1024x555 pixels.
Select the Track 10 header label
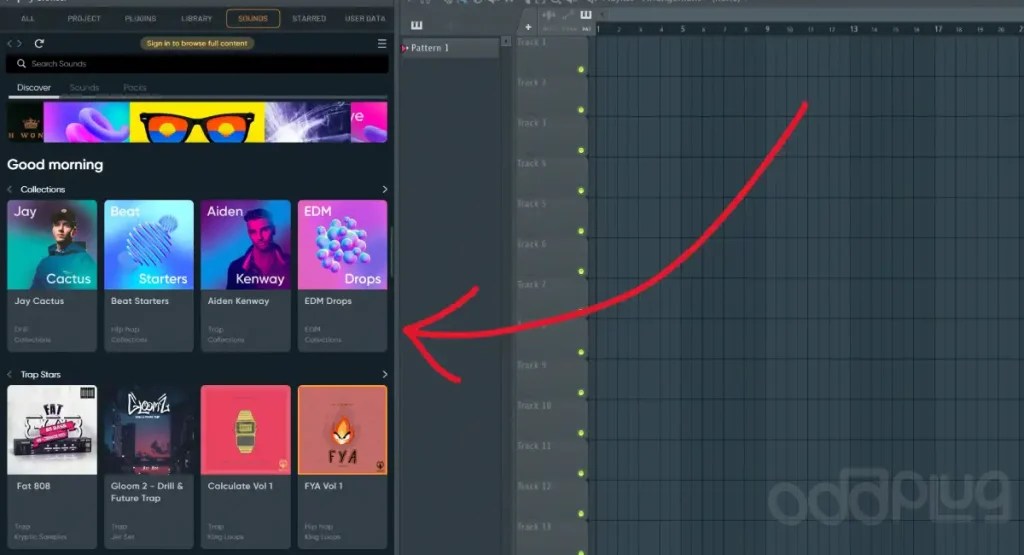[x=534, y=405]
